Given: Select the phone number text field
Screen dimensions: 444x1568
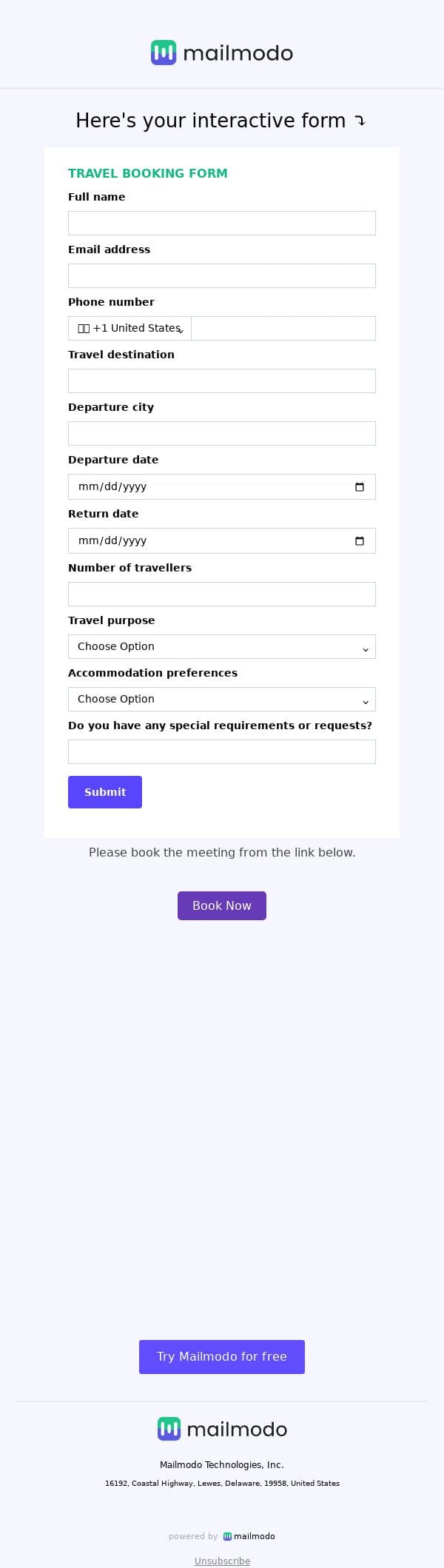Looking at the screenshot, I should [283, 329].
